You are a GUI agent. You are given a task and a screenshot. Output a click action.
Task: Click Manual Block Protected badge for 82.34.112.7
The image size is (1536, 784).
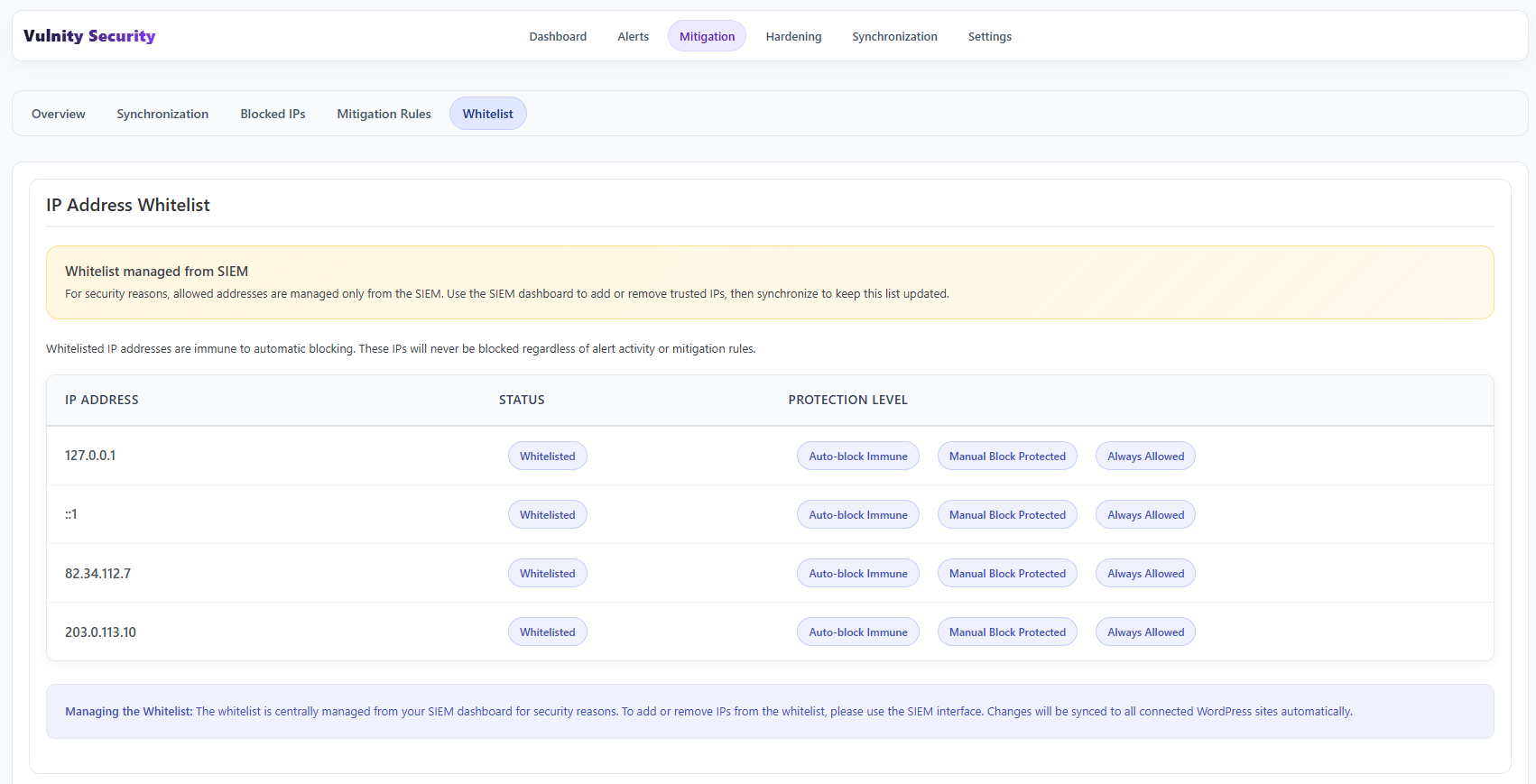tap(1007, 573)
